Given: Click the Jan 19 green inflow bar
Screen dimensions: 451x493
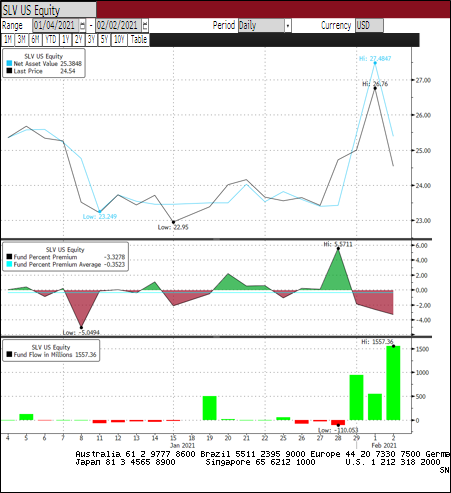Looking at the screenshot, I should [210, 408].
